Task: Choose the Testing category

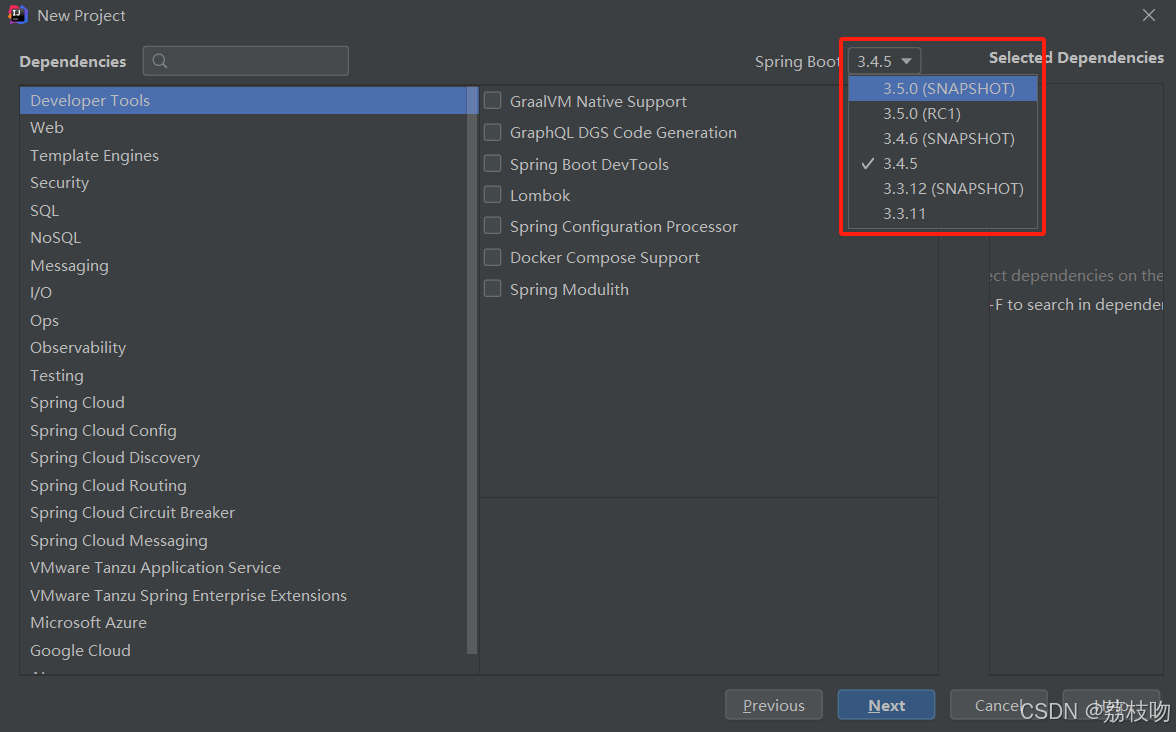Action: pyautogui.click(x=244, y=376)
